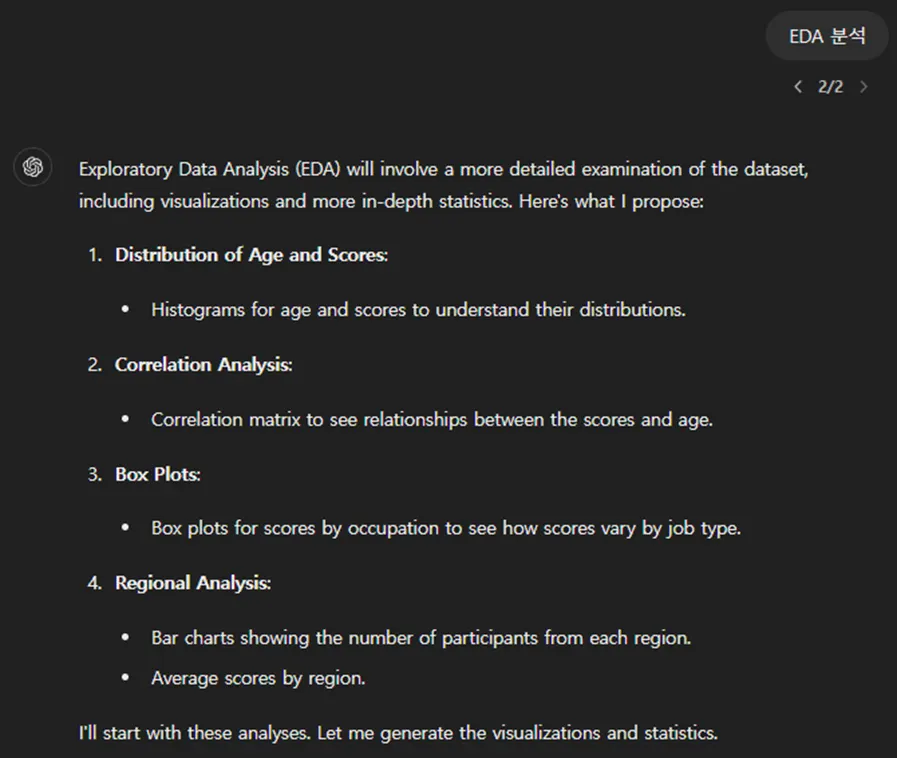Click the box plots by occupation bullet
Viewport: 897px width, 758px height.
(x=445, y=528)
